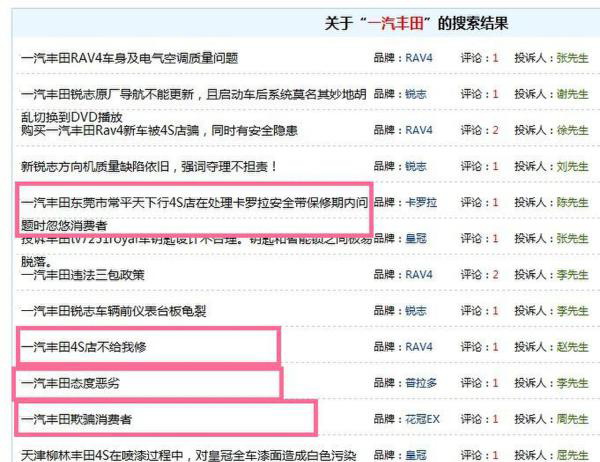Open complaint 一汽丰田违法三包政策
This screenshot has width=600, height=462.
(x=83, y=275)
